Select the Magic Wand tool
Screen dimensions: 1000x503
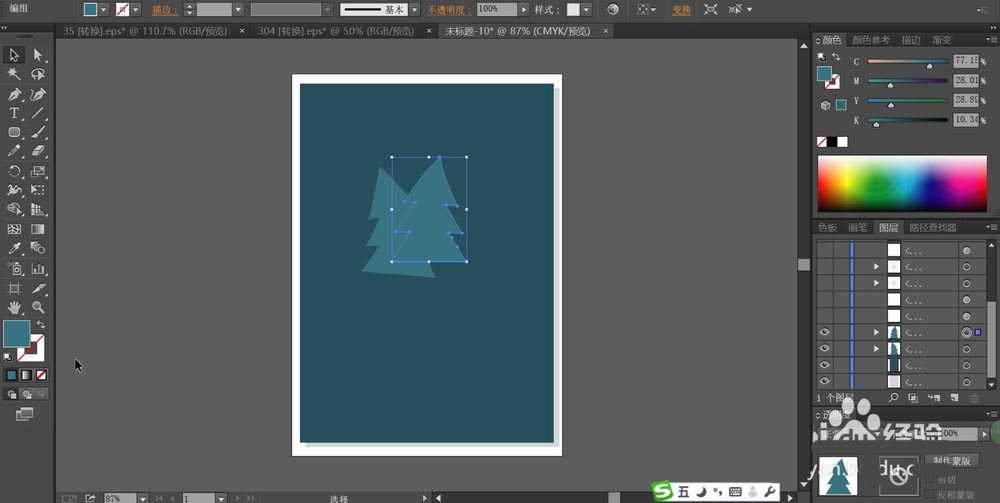pos(15,74)
